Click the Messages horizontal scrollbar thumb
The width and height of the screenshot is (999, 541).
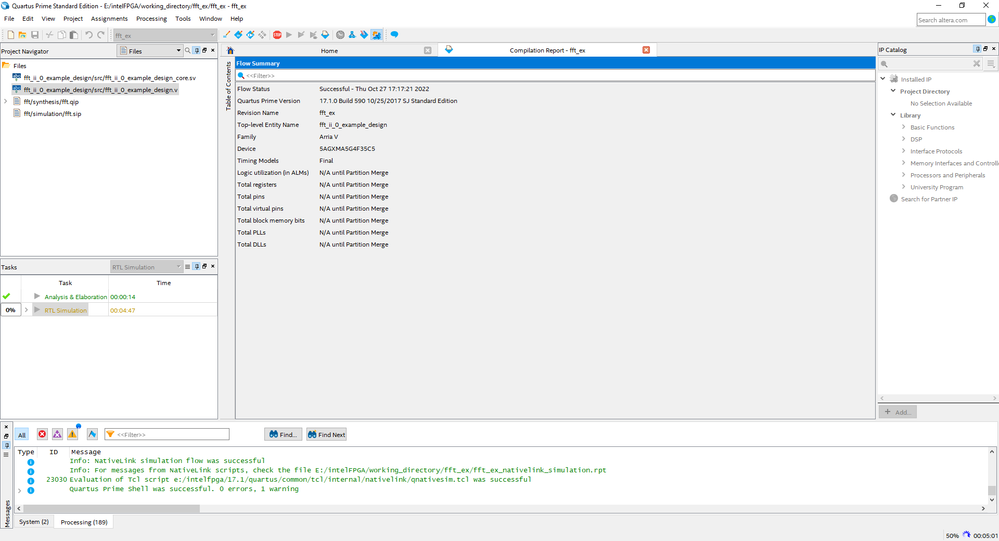pos(111,509)
